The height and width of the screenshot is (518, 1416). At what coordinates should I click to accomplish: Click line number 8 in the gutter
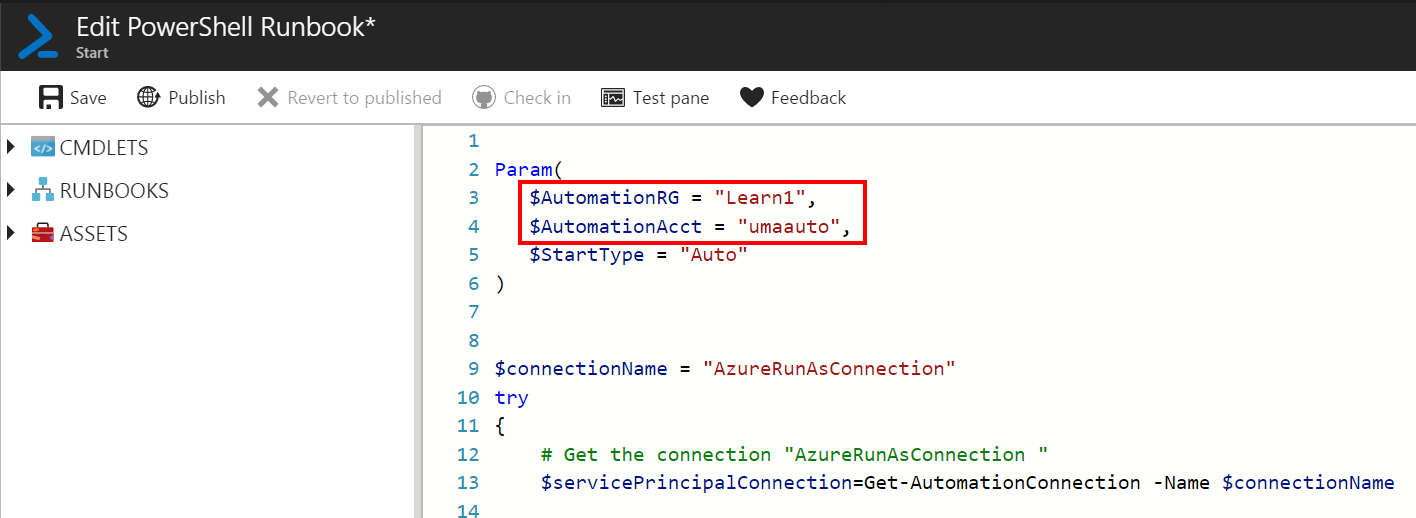(473, 340)
